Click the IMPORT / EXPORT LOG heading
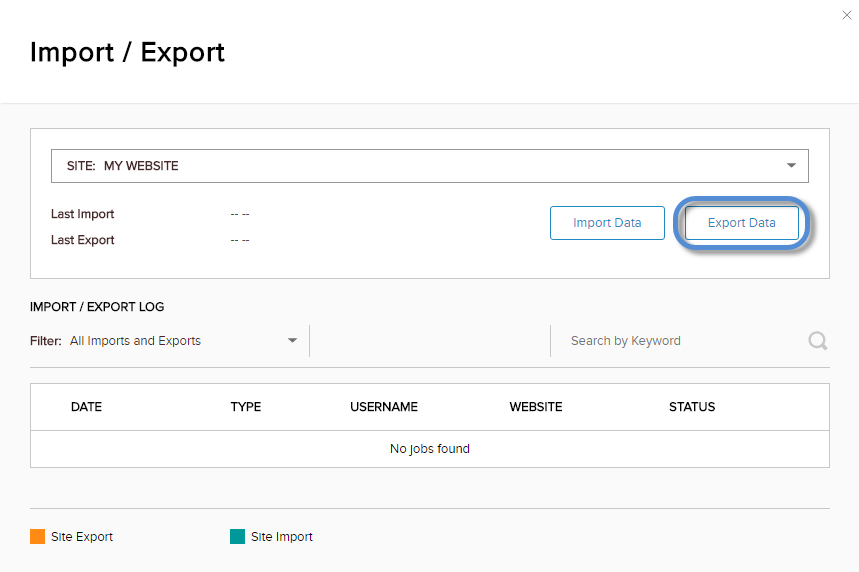 (97, 307)
